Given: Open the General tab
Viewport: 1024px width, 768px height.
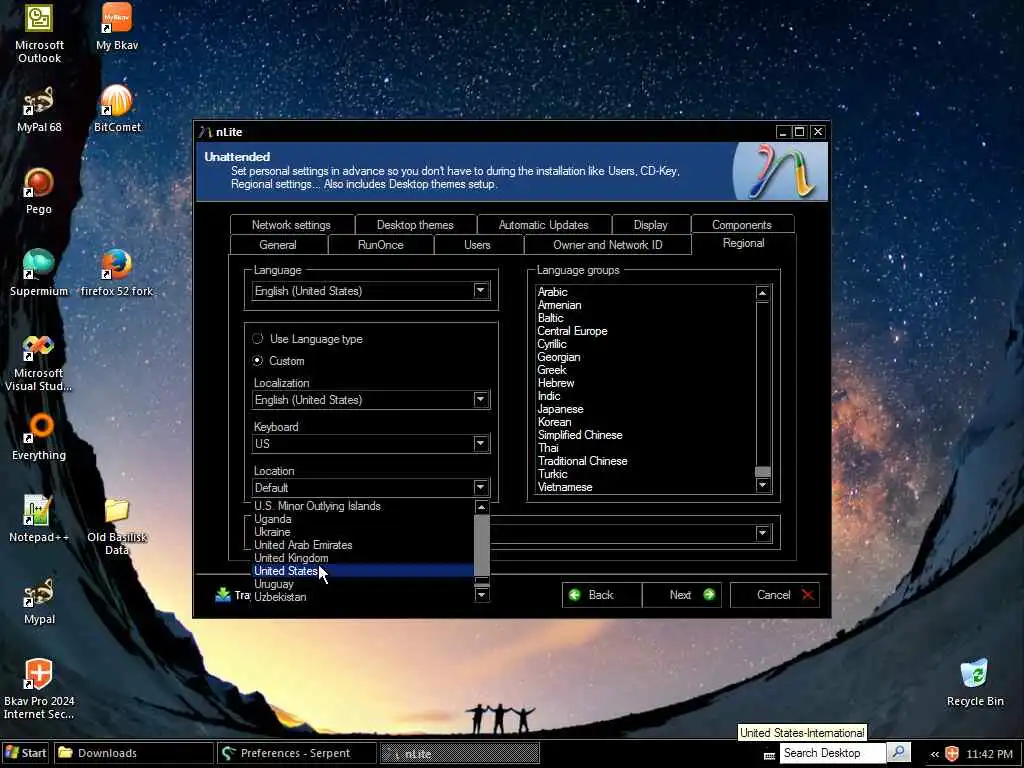Looking at the screenshot, I should (278, 245).
